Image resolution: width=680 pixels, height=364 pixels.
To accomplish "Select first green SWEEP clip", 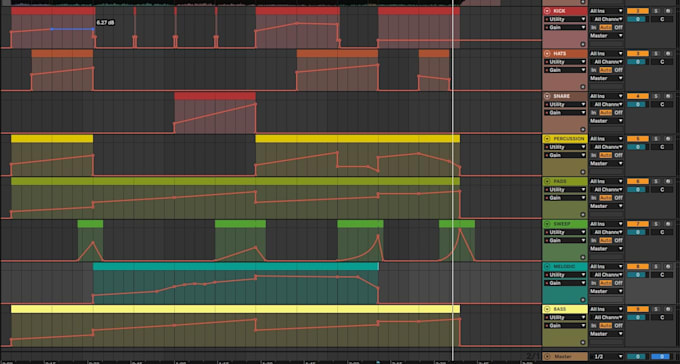I will pyautogui.click(x=90, y=224).
